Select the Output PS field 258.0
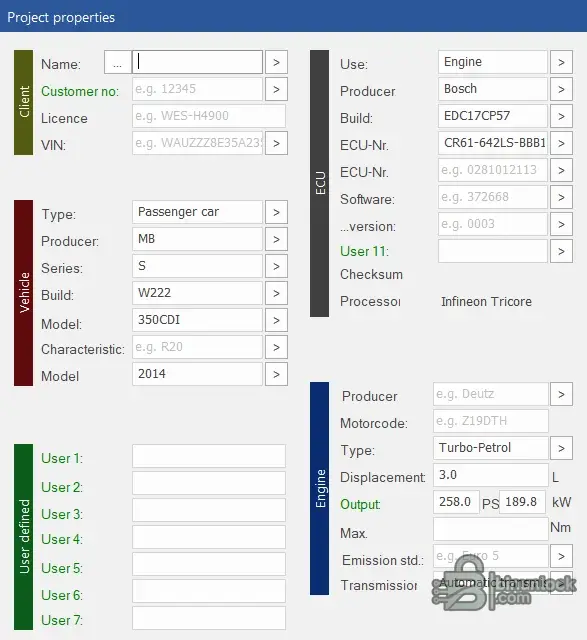 (456, 502)
